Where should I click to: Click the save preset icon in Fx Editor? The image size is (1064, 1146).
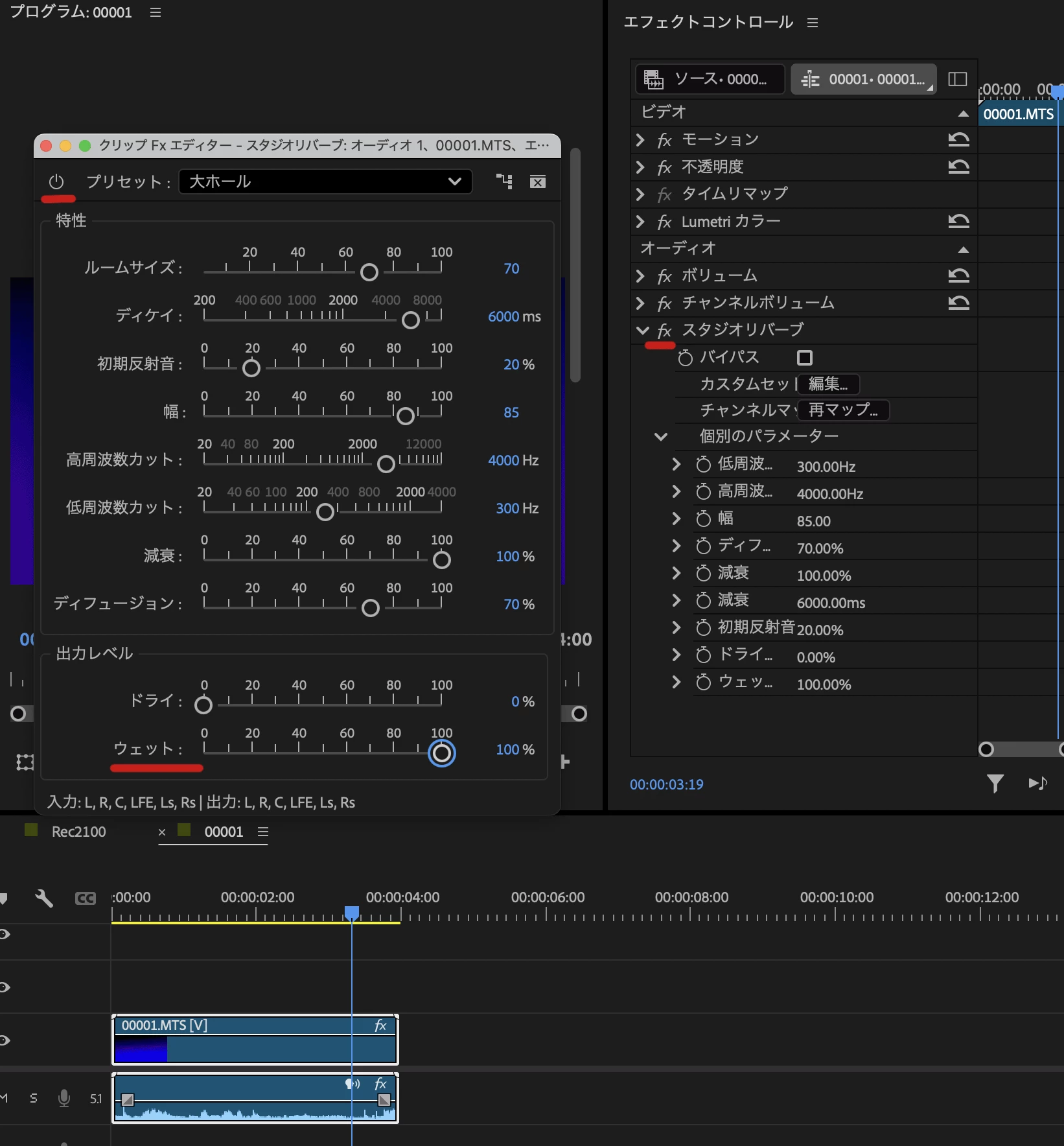tap(504, 181)
